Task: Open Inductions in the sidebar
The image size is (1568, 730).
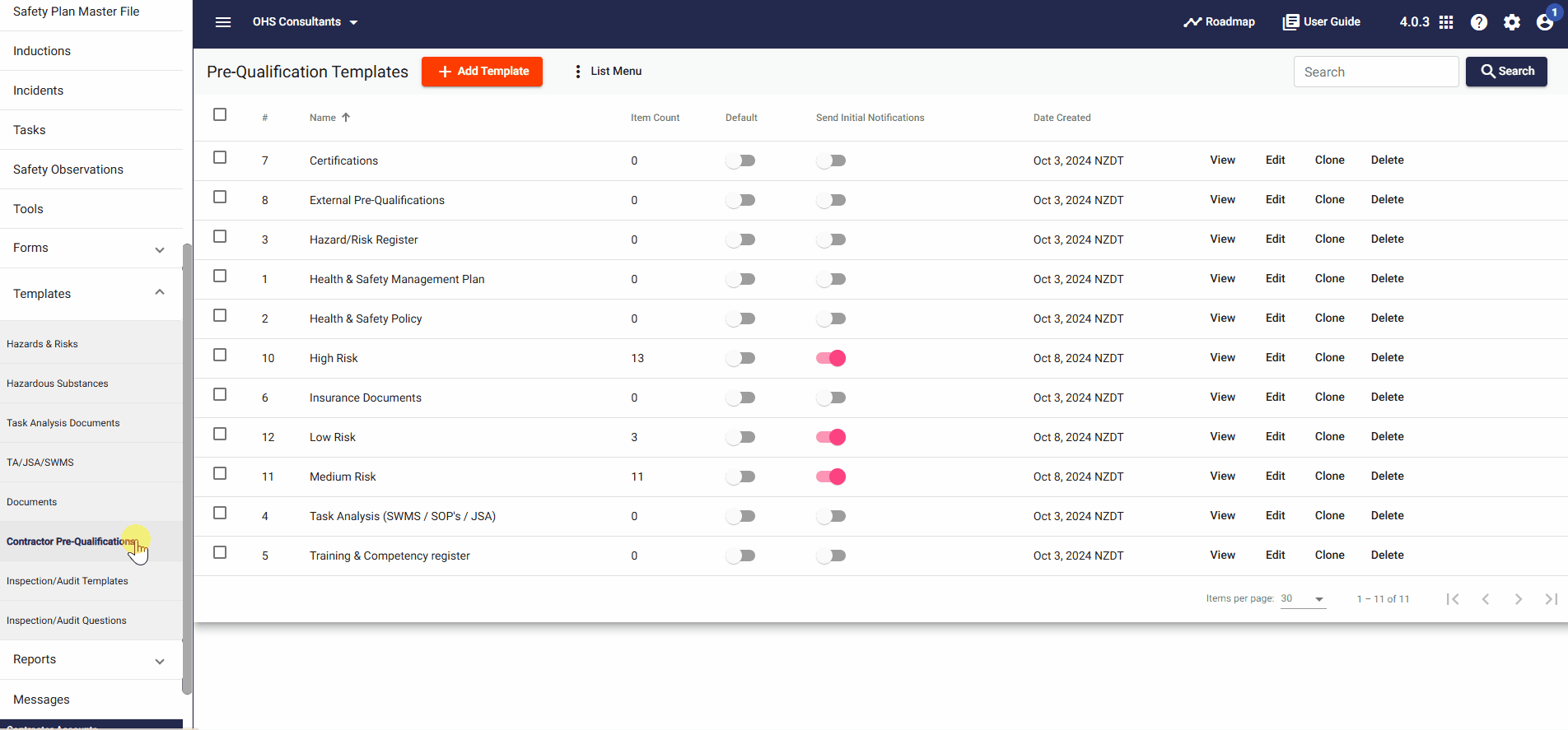Action: coord(91,51)
